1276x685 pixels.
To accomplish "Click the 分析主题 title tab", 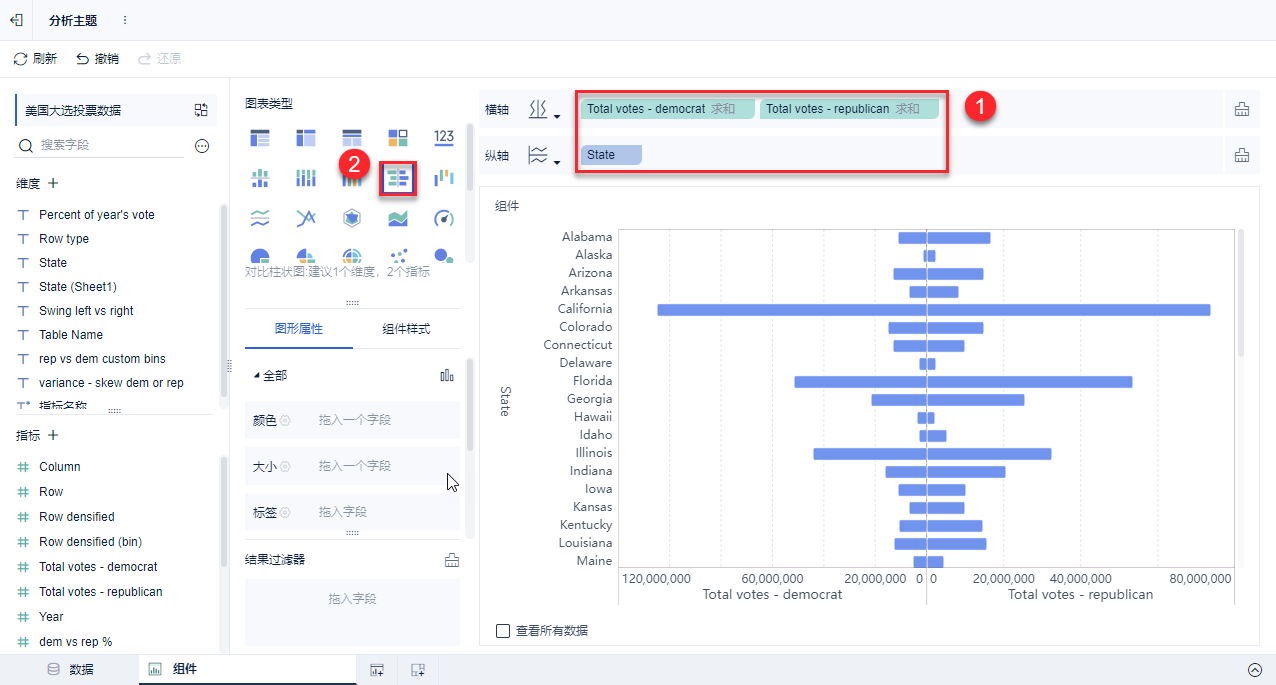I will 73,20.
